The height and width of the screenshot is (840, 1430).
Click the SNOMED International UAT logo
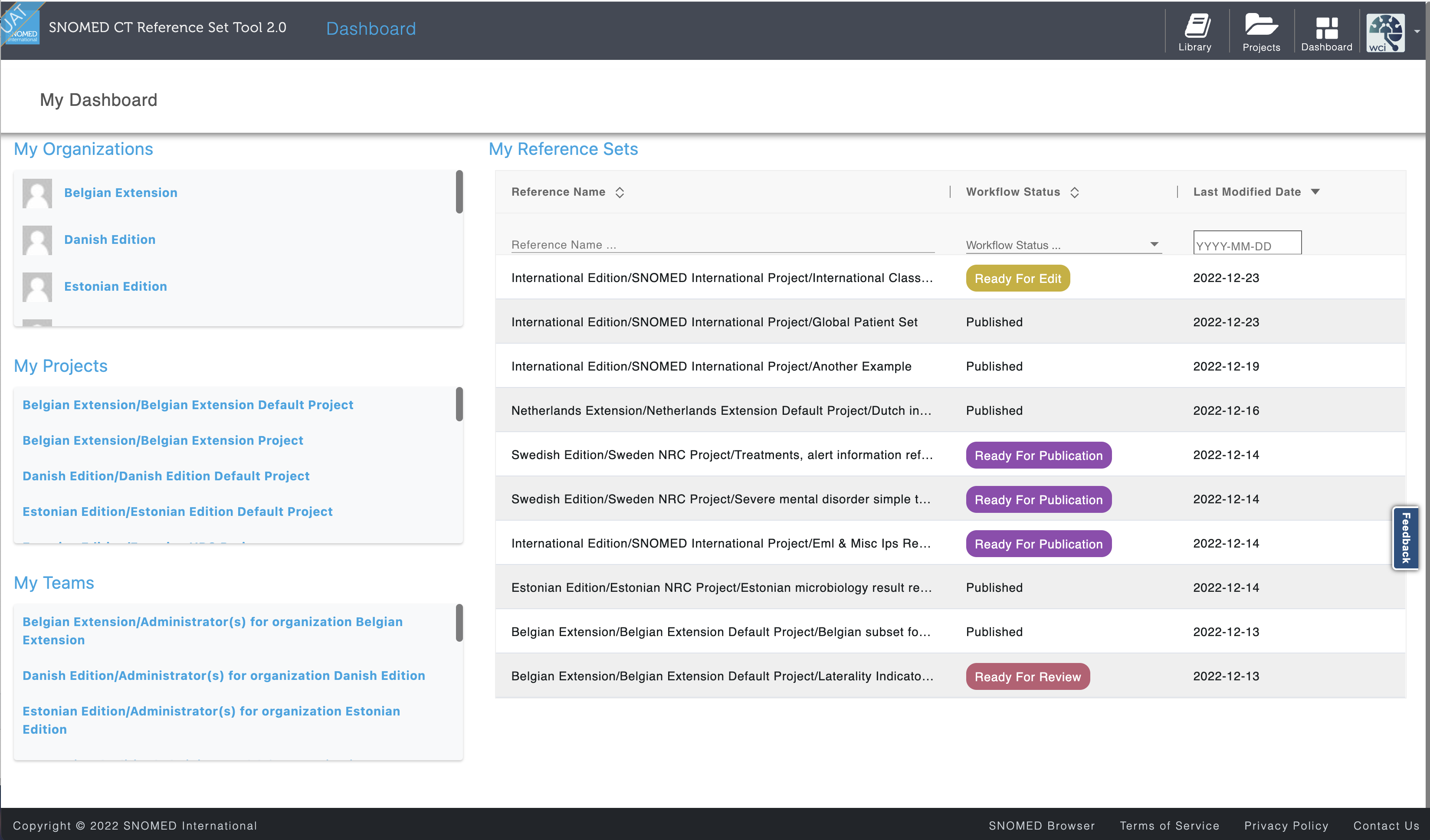click(x=20, y=24)
